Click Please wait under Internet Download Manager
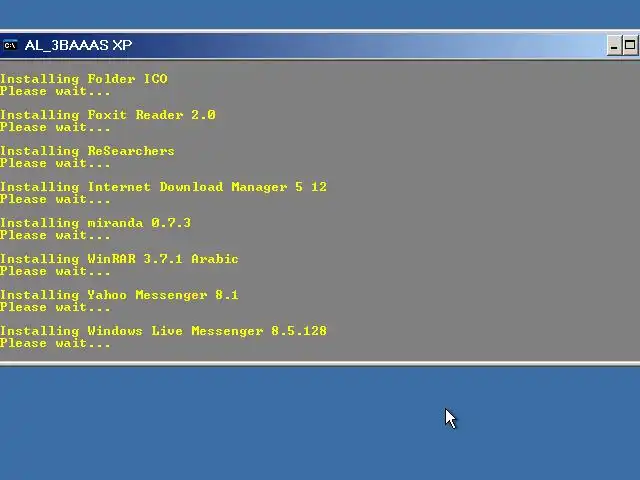 click(x=55, y=199)
